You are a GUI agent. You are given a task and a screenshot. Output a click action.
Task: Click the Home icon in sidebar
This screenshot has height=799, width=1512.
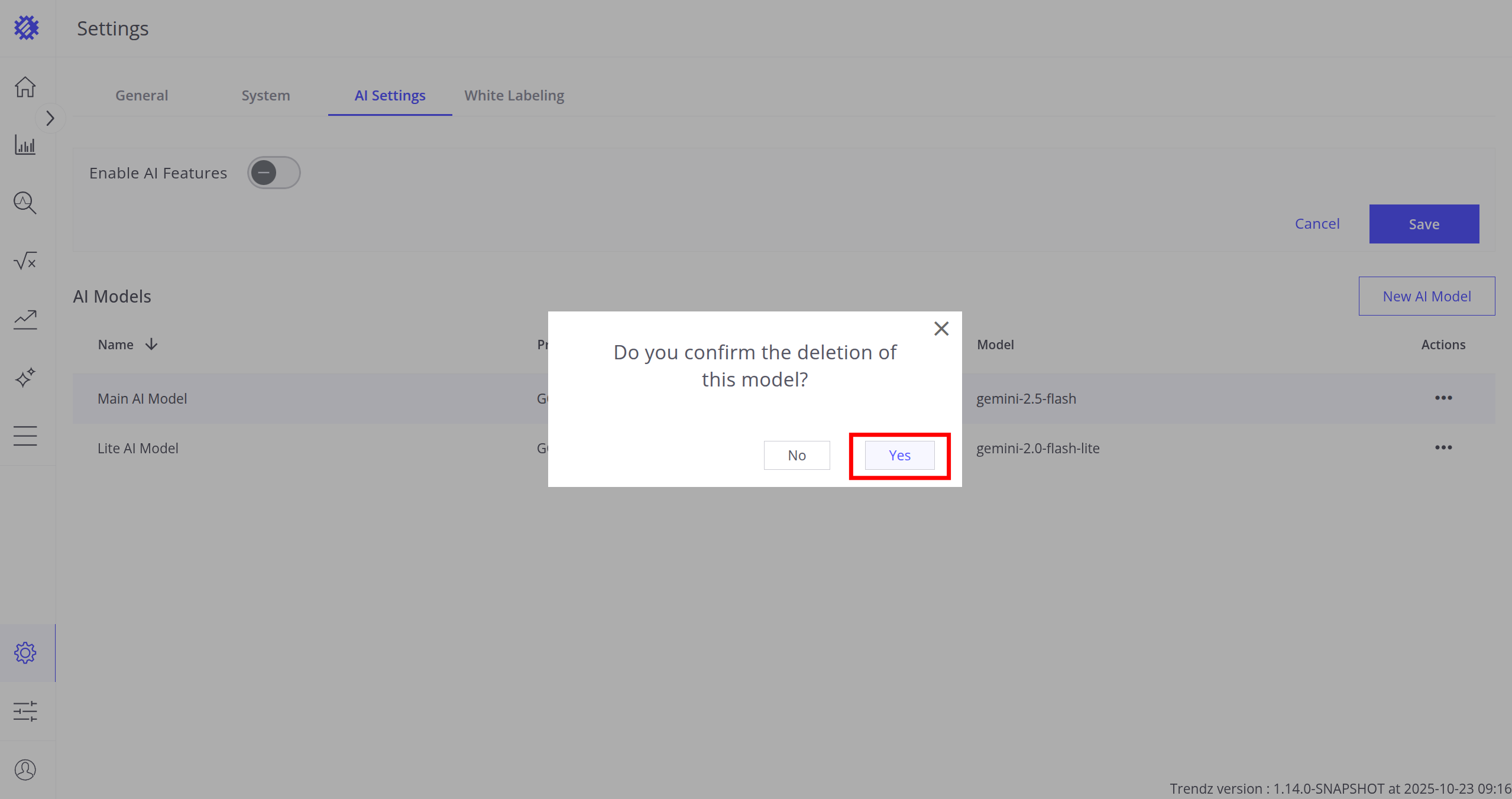tap(25, 87)
